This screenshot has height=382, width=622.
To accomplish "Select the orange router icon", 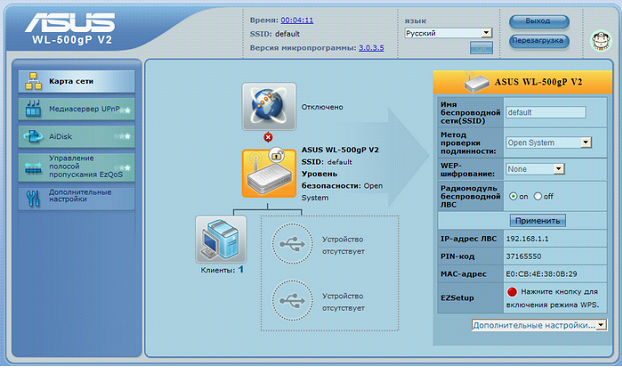I will (269, 173).
